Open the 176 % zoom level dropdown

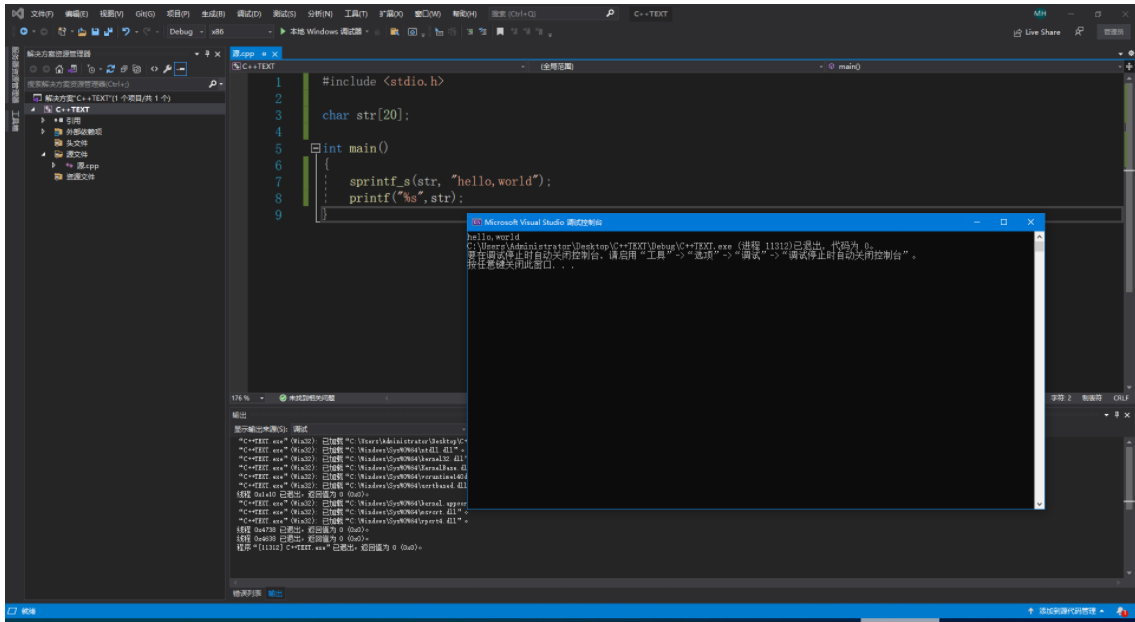point(248,398)
